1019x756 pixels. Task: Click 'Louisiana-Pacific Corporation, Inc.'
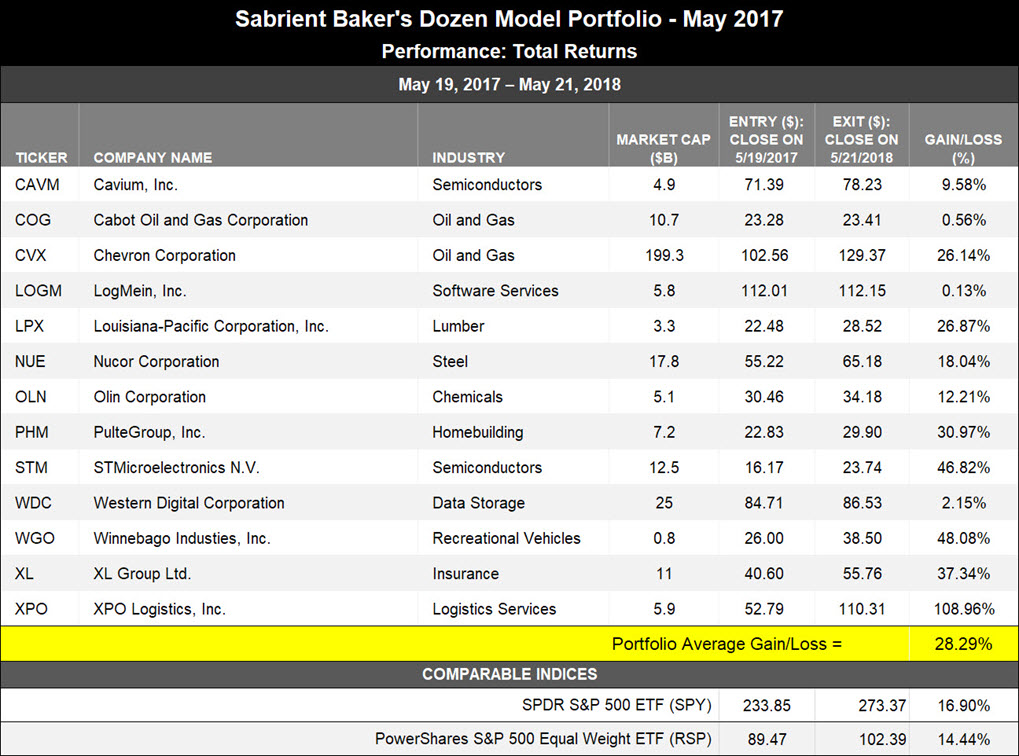(211, 326)
